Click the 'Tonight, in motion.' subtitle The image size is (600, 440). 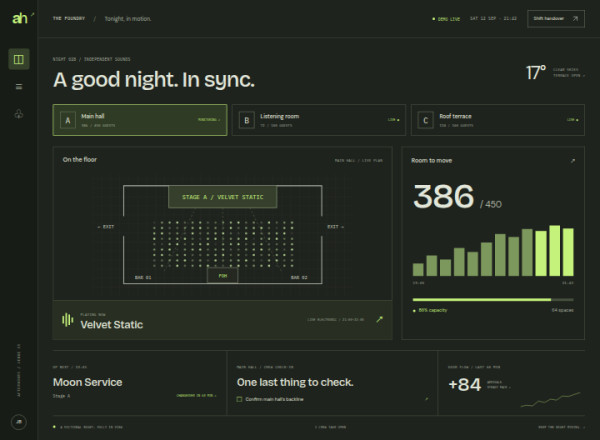click(128, 19)
